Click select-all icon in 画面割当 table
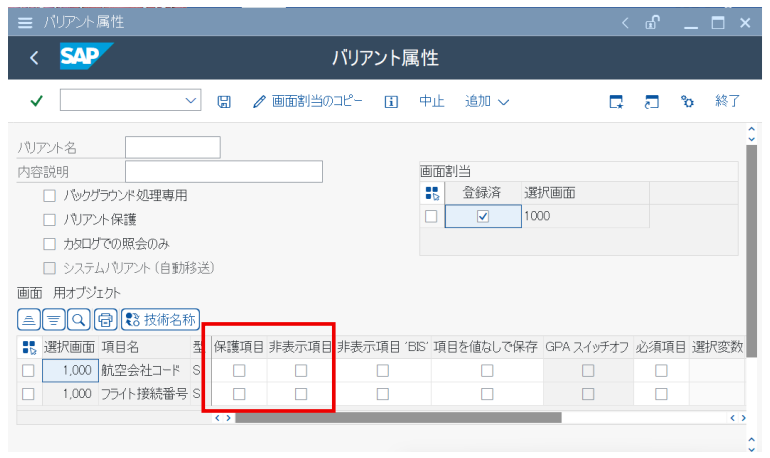This screenshot has width=770, height=458. [x=432, y=193]
